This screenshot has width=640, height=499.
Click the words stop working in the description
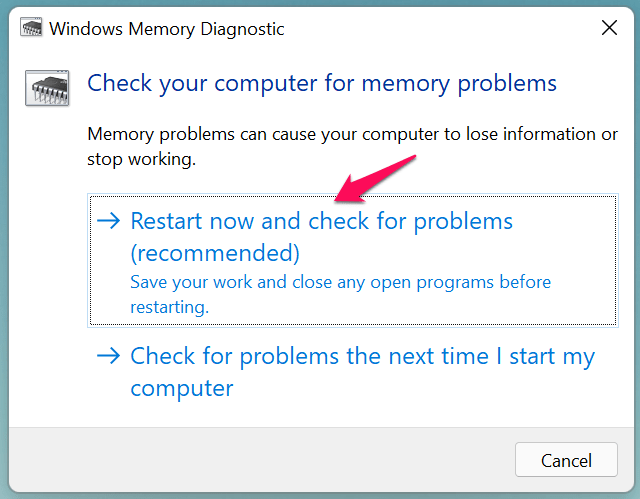tap(140, 159)
